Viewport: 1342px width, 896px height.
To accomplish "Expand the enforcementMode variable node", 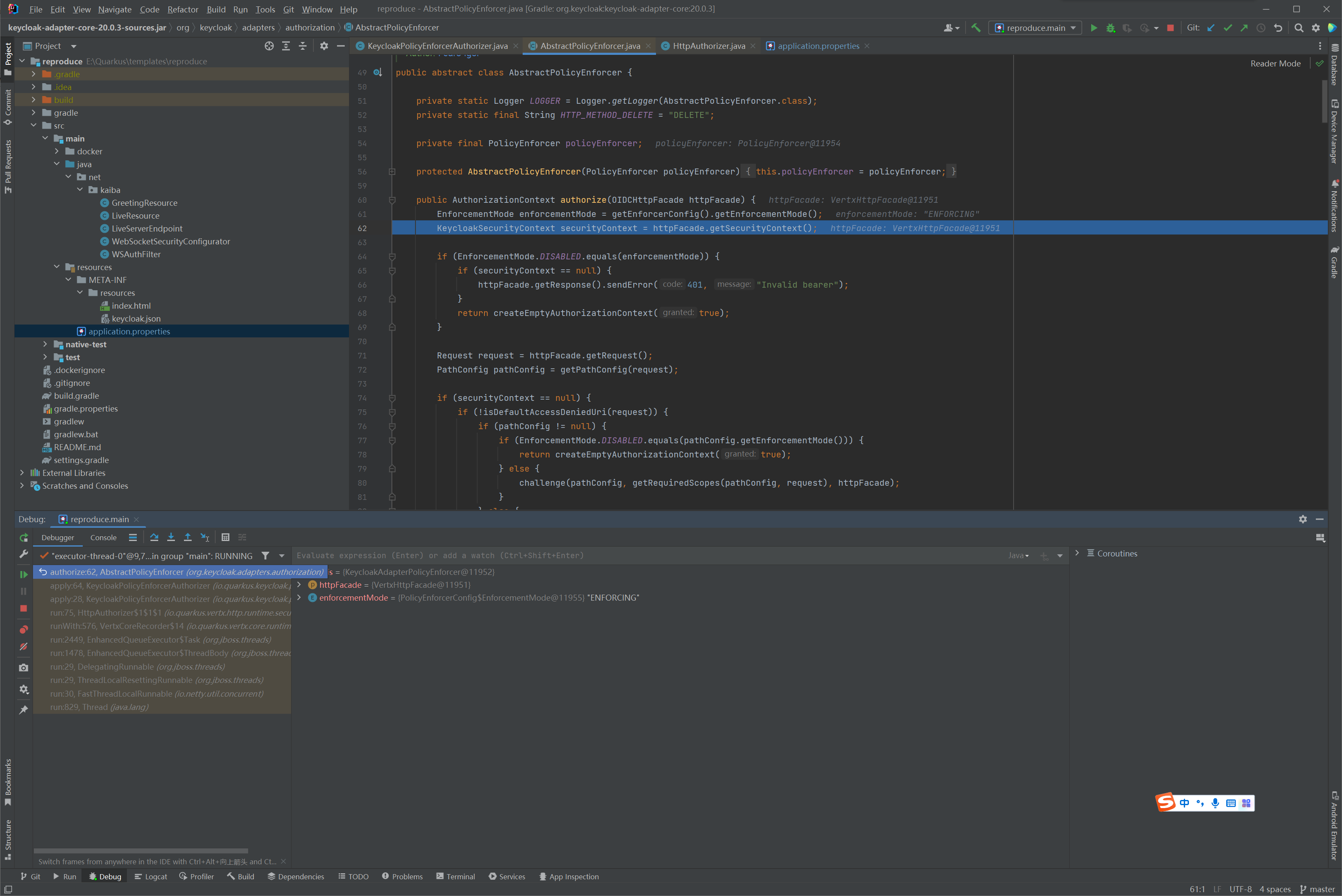I will click(299, 598).
